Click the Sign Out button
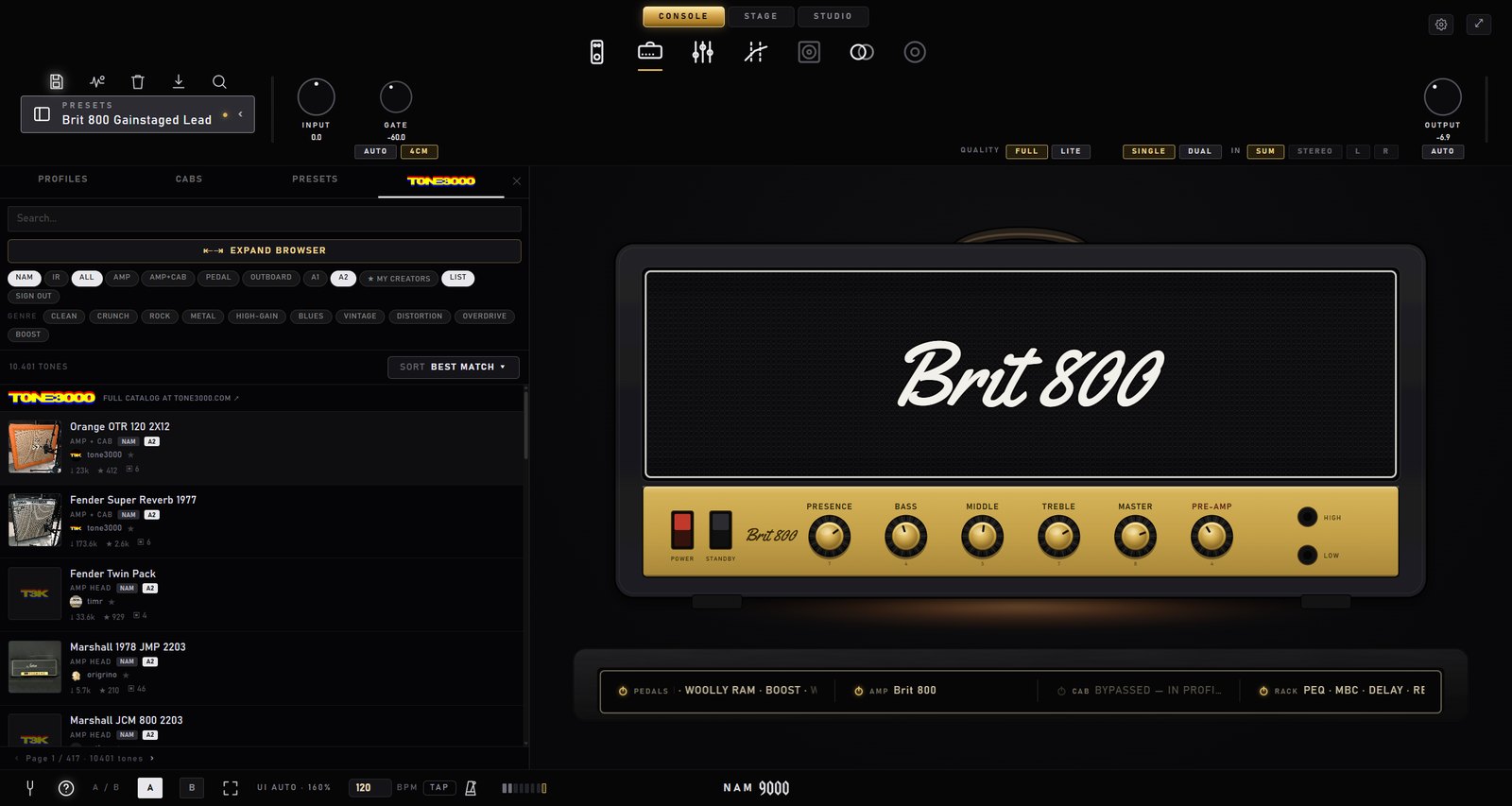The width and height of the screenshot is (1512, 806). point(34,297)
